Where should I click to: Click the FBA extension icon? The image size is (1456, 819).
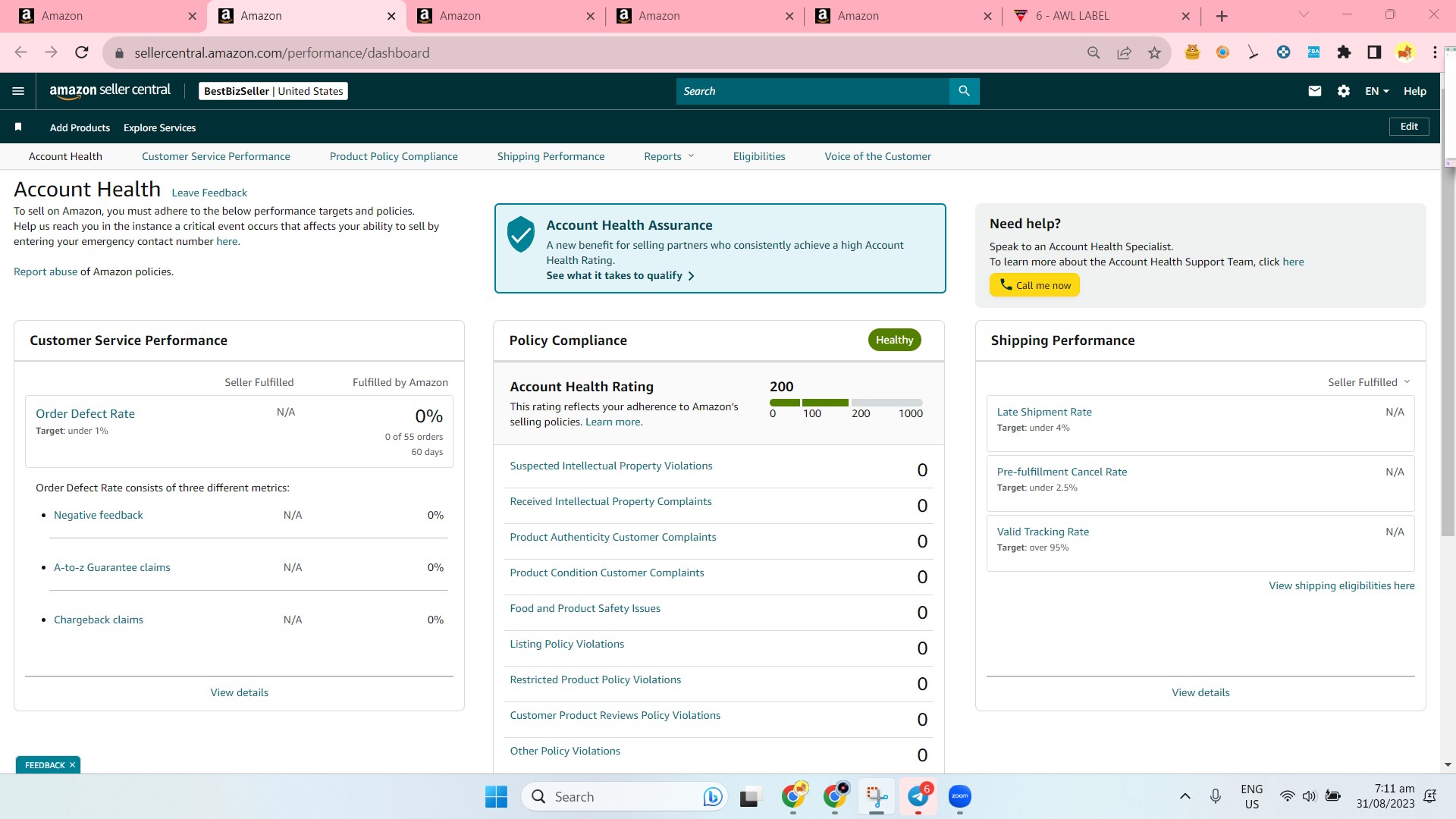[1313, 52]
